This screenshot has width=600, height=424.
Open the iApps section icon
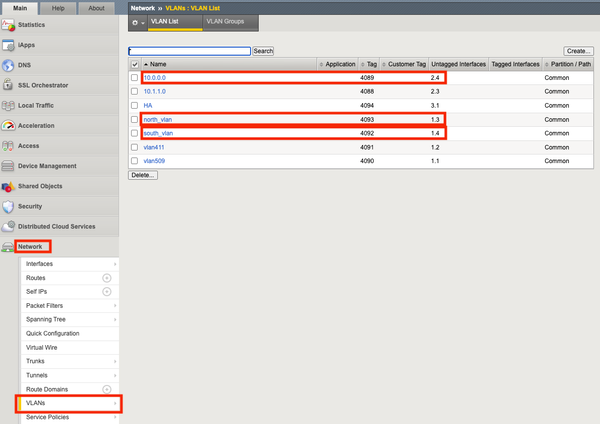click(x=9, y=44)
